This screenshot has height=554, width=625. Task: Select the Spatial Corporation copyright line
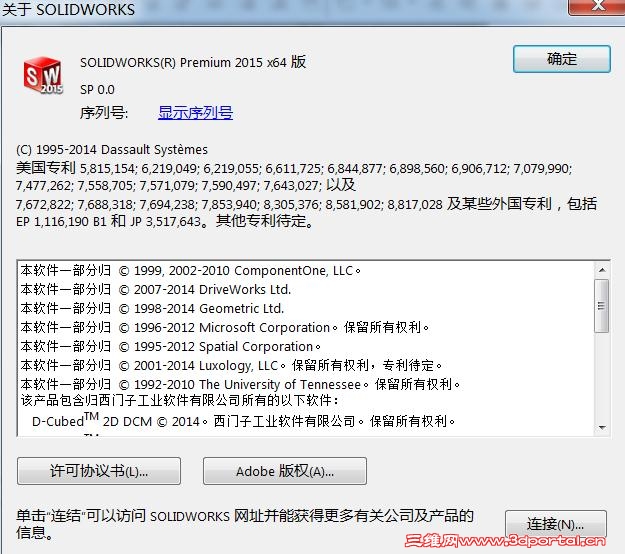click(171, 346)
